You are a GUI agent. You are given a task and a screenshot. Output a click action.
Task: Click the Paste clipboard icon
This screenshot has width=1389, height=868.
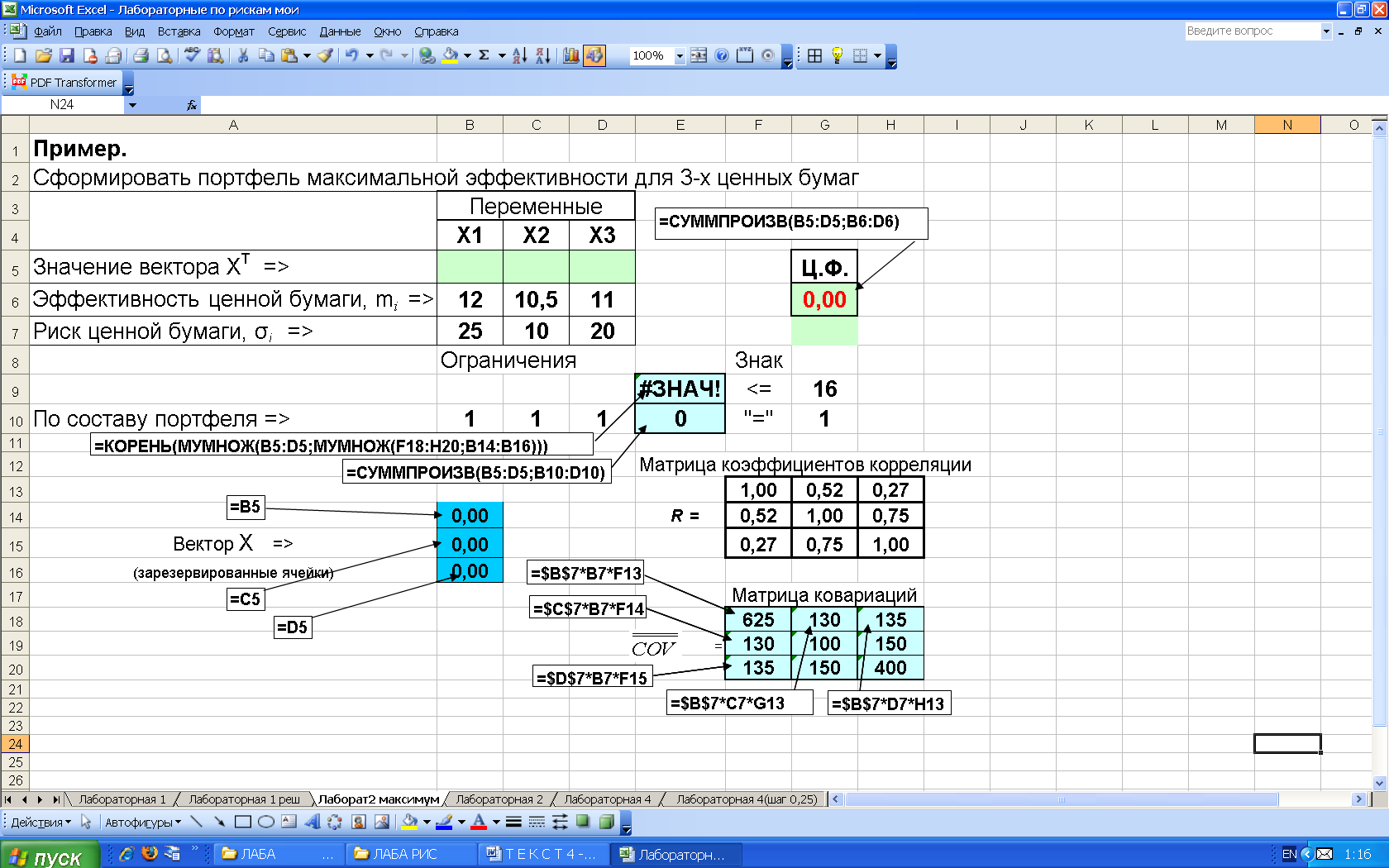click(289, 55)
